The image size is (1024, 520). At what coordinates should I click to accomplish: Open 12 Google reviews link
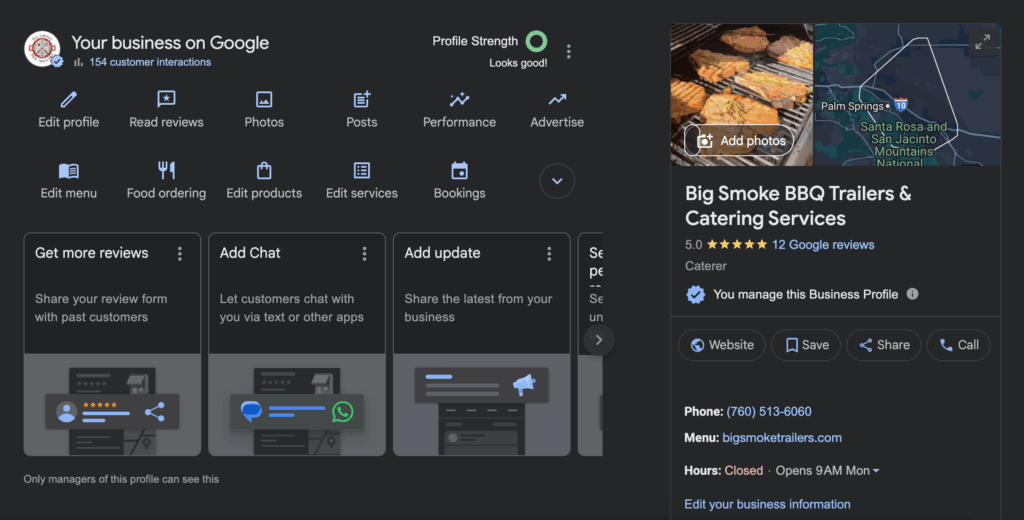823,244
